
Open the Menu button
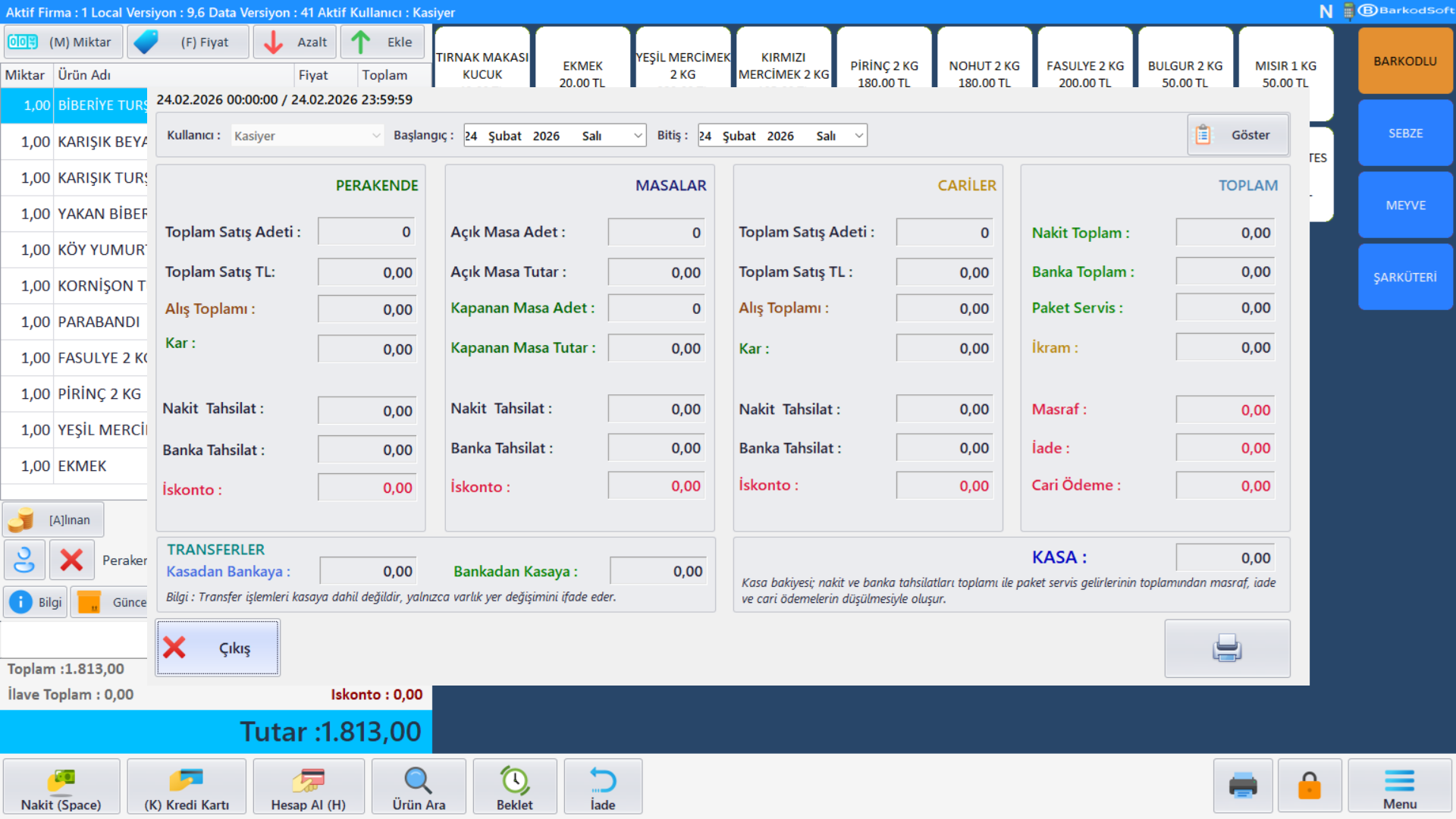[x=1399, y=787]
